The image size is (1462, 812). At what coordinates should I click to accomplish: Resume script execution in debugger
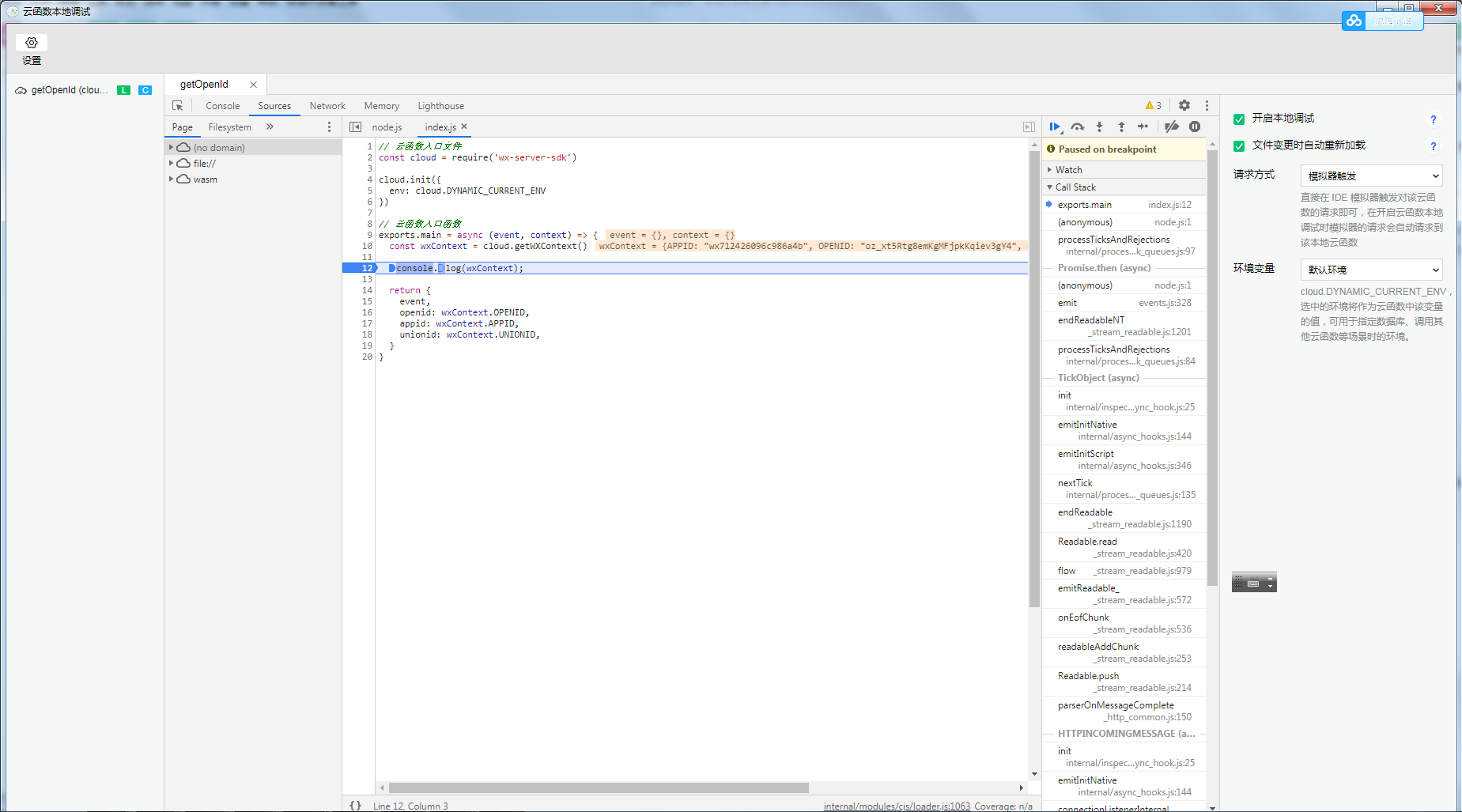click(1055, 127)
